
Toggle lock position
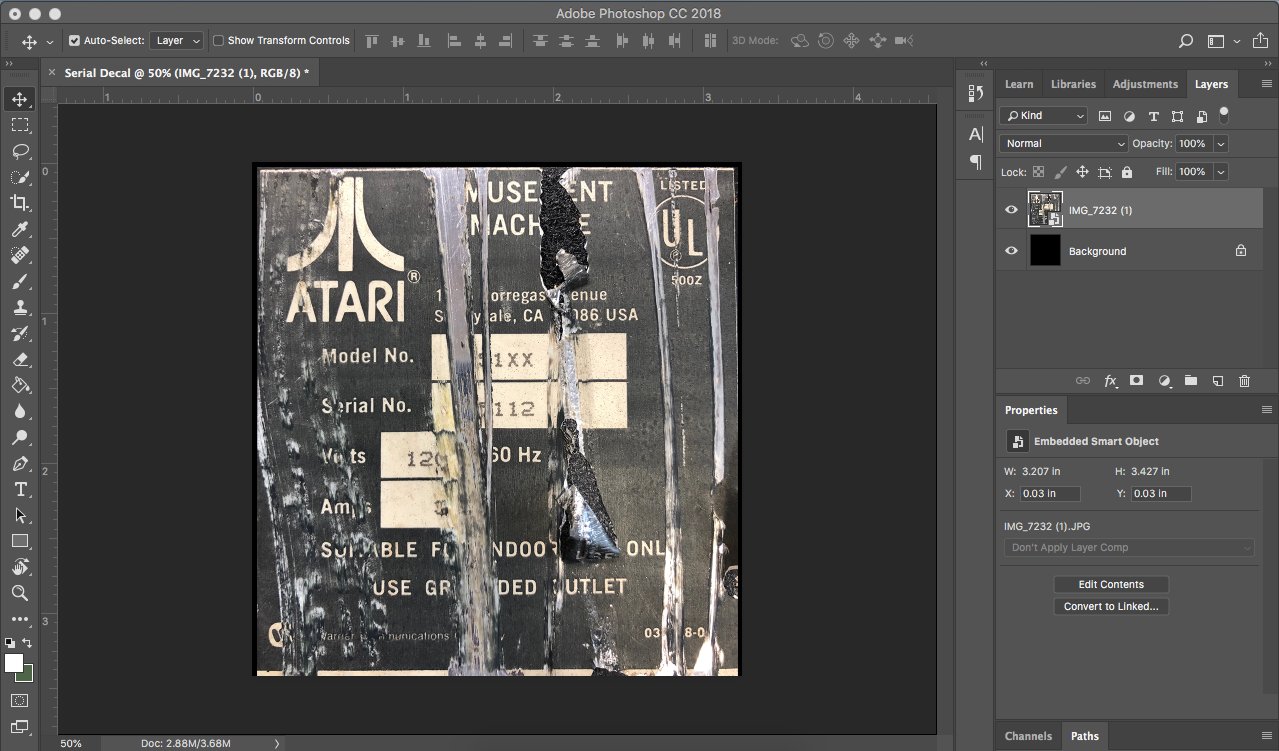click(x=1082, y=172)
